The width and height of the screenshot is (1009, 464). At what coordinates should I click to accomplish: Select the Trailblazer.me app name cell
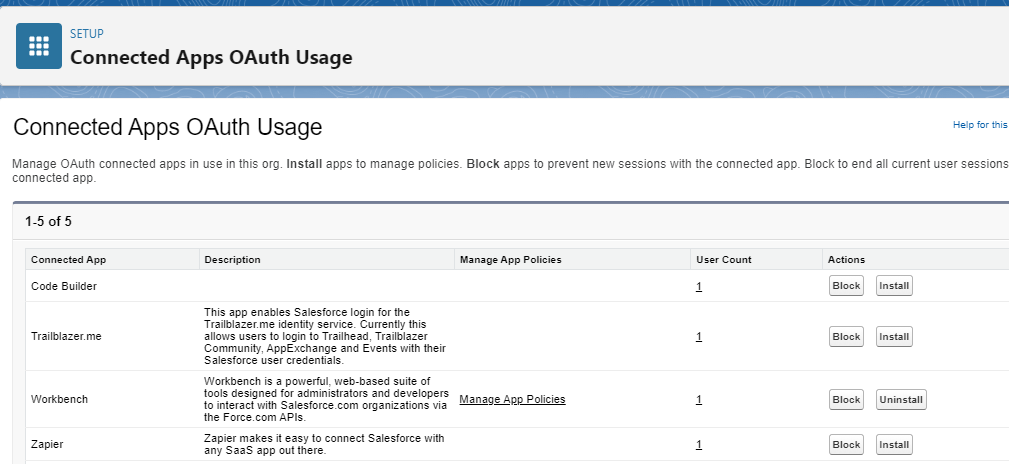113,336
